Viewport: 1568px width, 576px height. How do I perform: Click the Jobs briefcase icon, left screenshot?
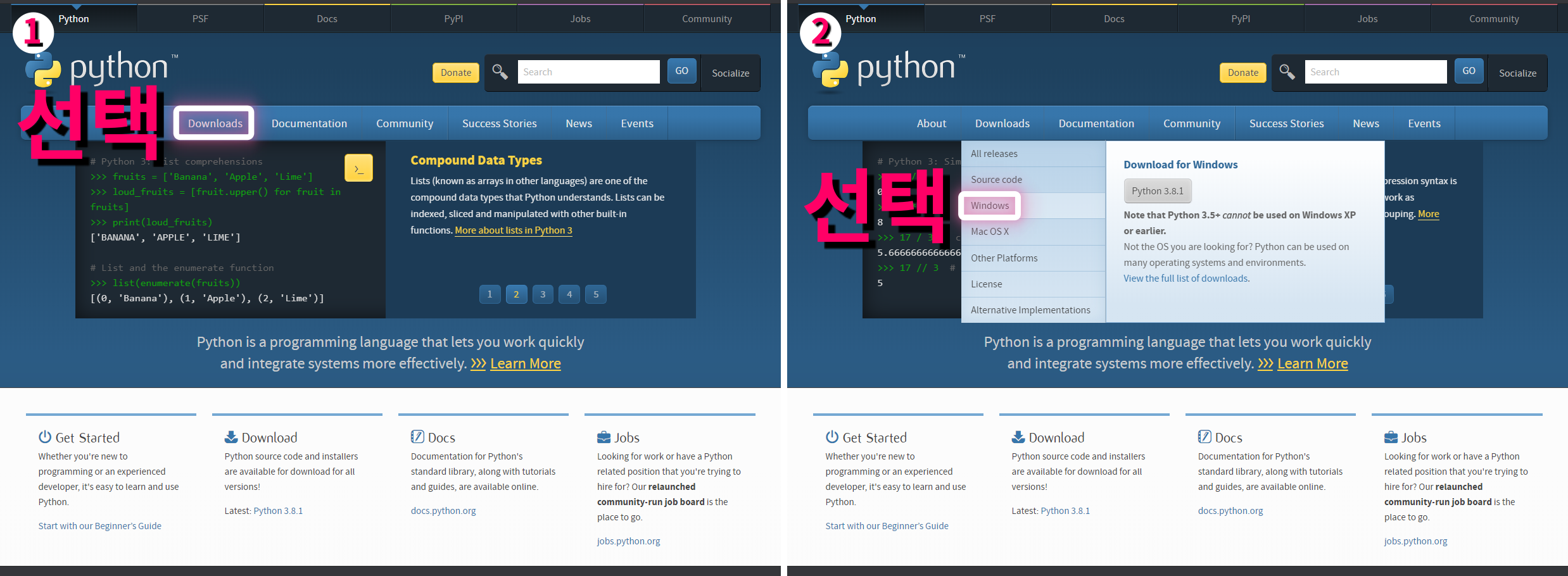point(604,437)
